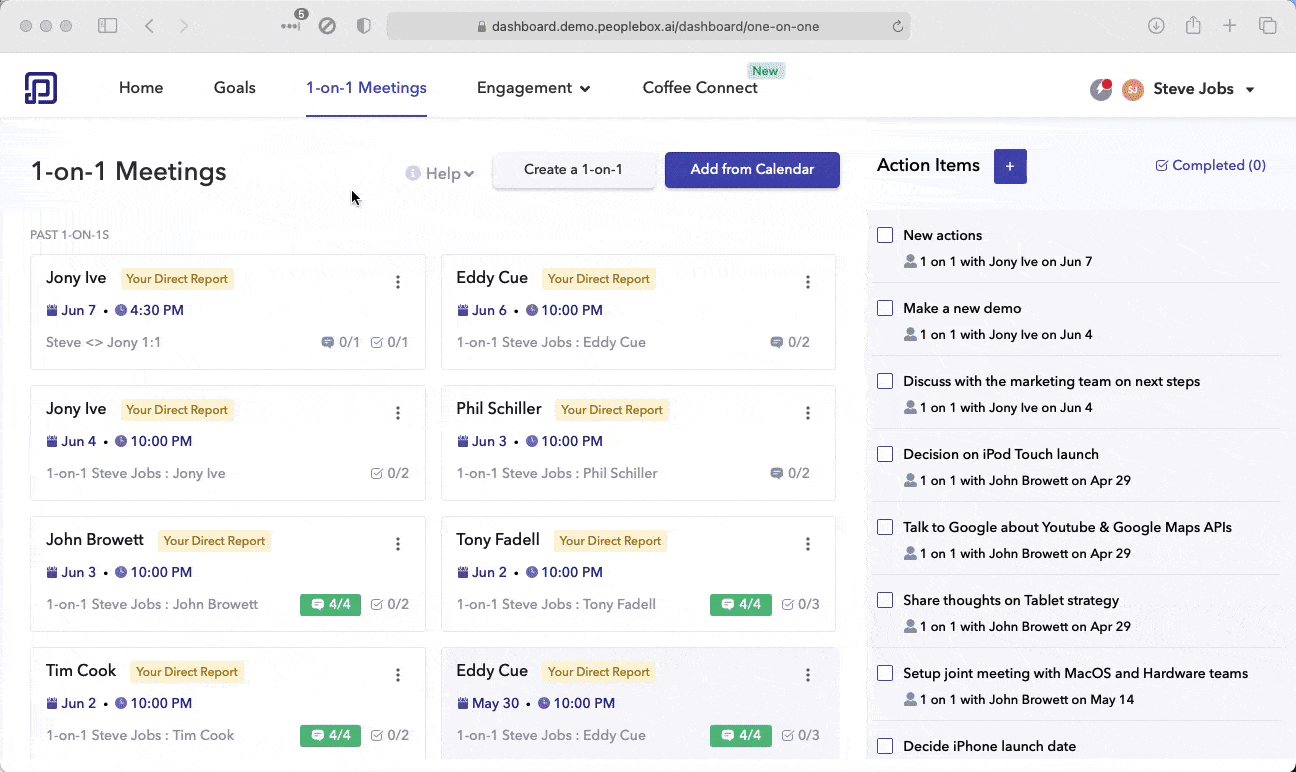Image resolution: width=1296 pixels, height=772 pixels.
Task: Check 'Decision on iPod Touch launch' item
Action: 885,454
